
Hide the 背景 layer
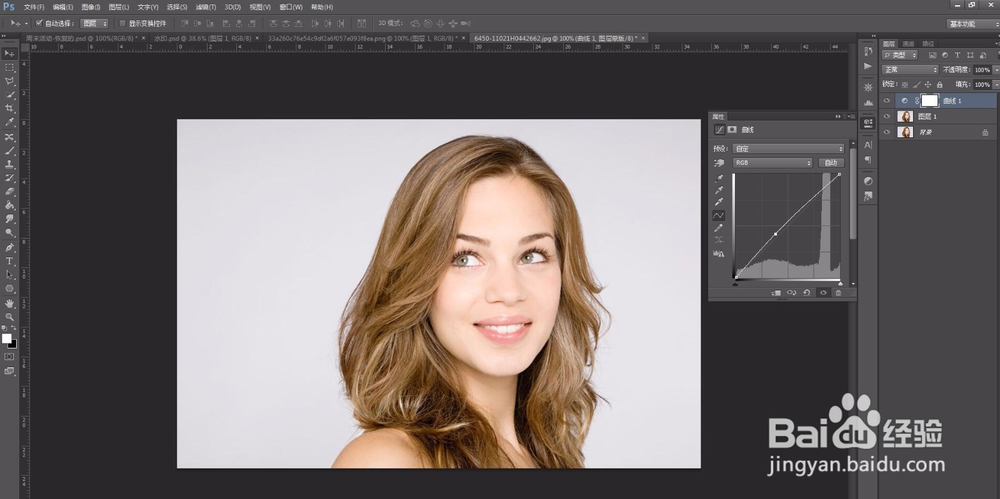click(886, 132)
